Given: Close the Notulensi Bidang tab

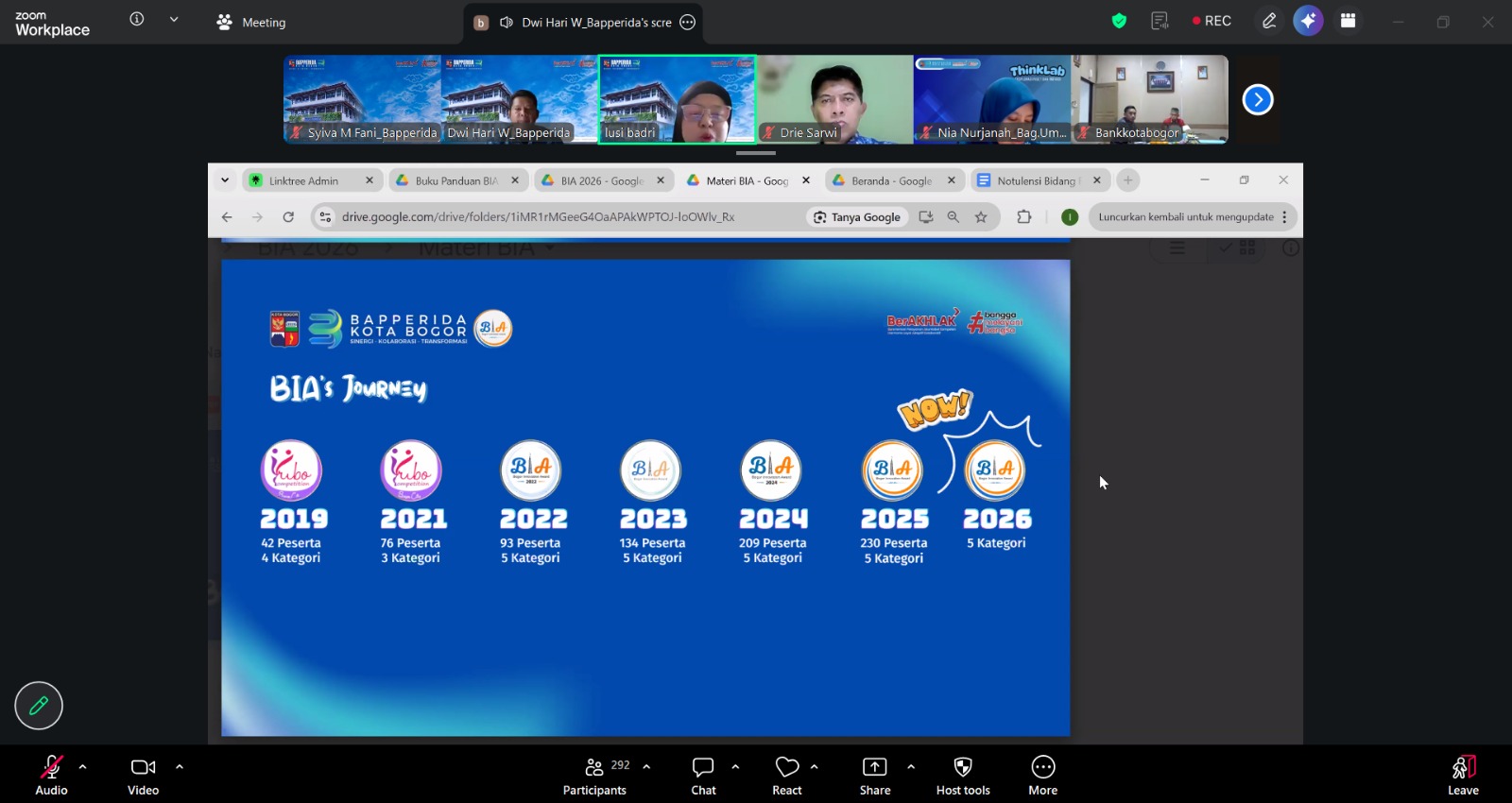Looking at the screenshot, I should [1097, 180].
